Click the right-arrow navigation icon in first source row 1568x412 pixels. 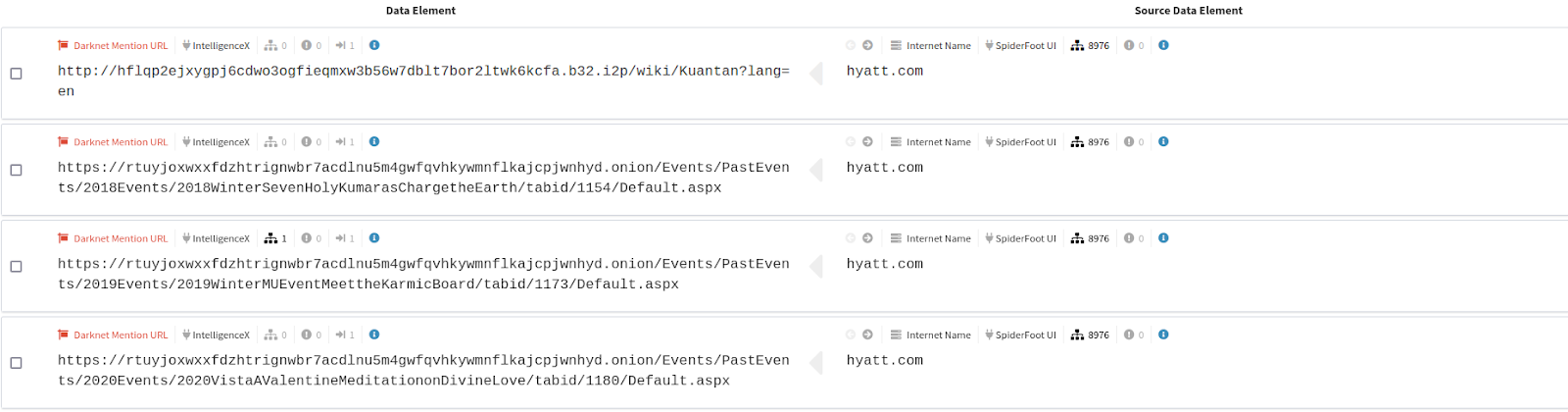867,45
